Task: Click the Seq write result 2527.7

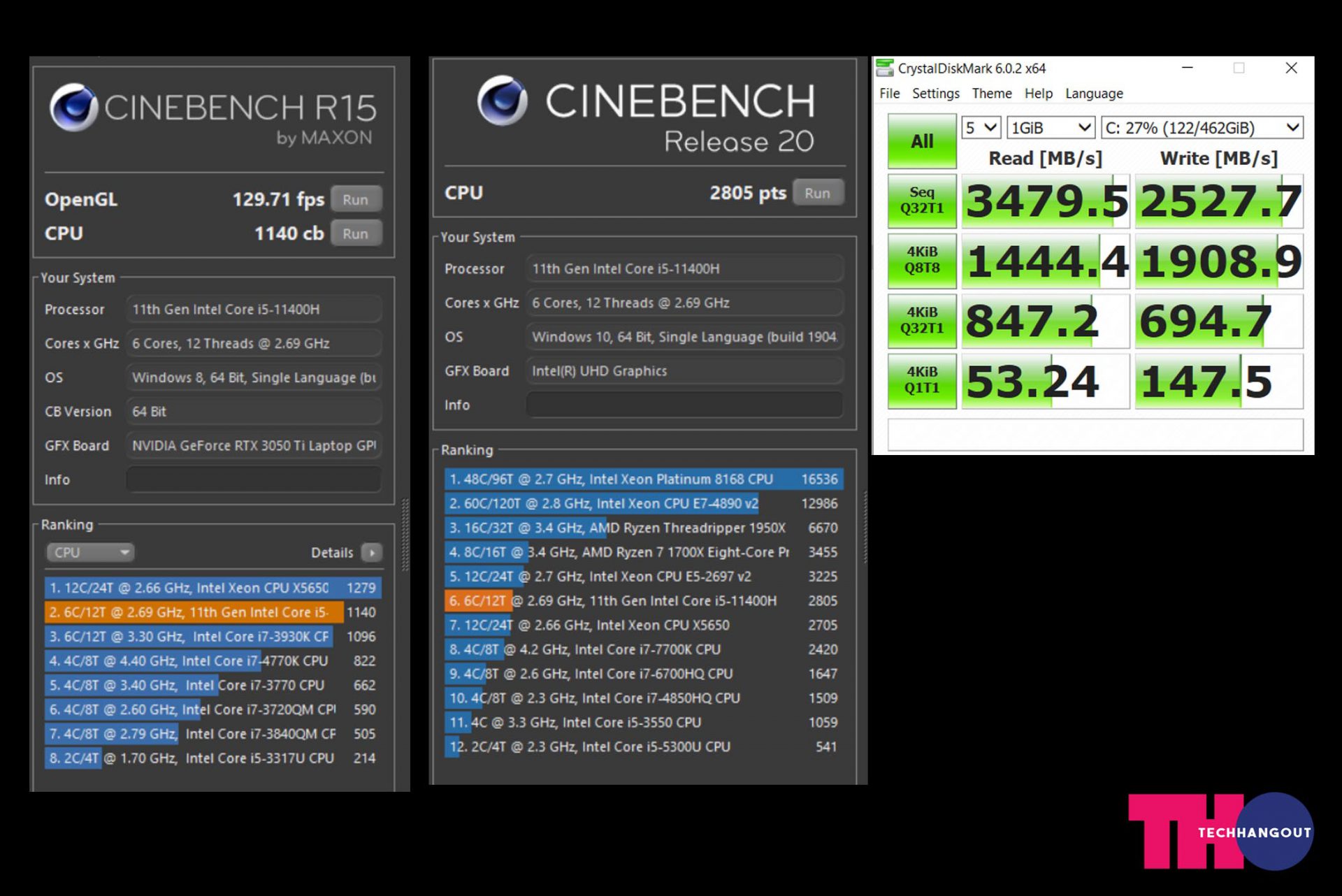Action: point(1220,201)
